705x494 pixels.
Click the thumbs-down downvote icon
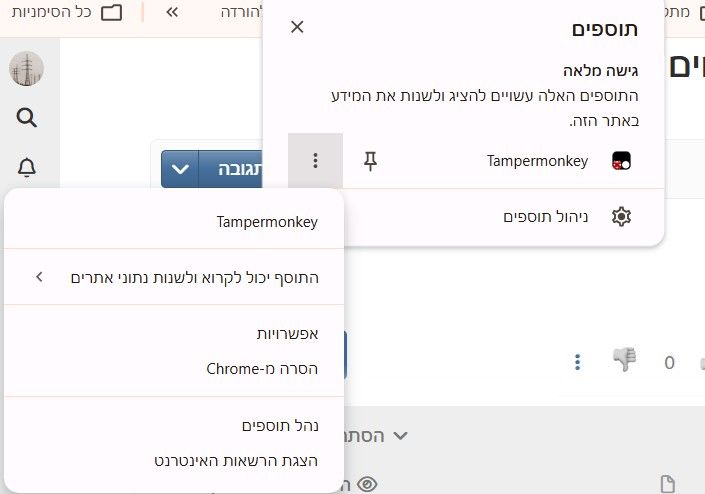[625, 359]
